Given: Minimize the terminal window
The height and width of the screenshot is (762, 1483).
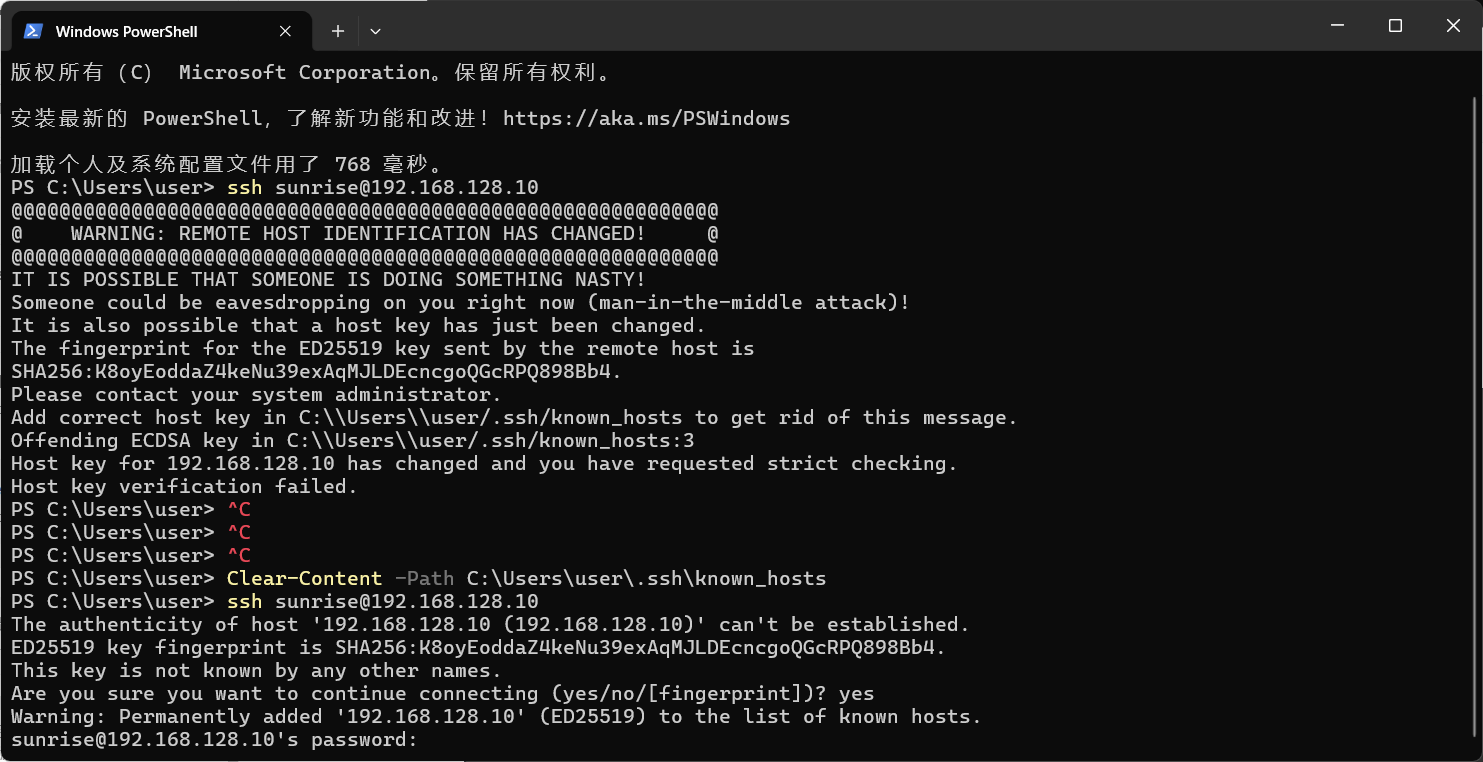Looking at the screenshot, I should 1337,26.
